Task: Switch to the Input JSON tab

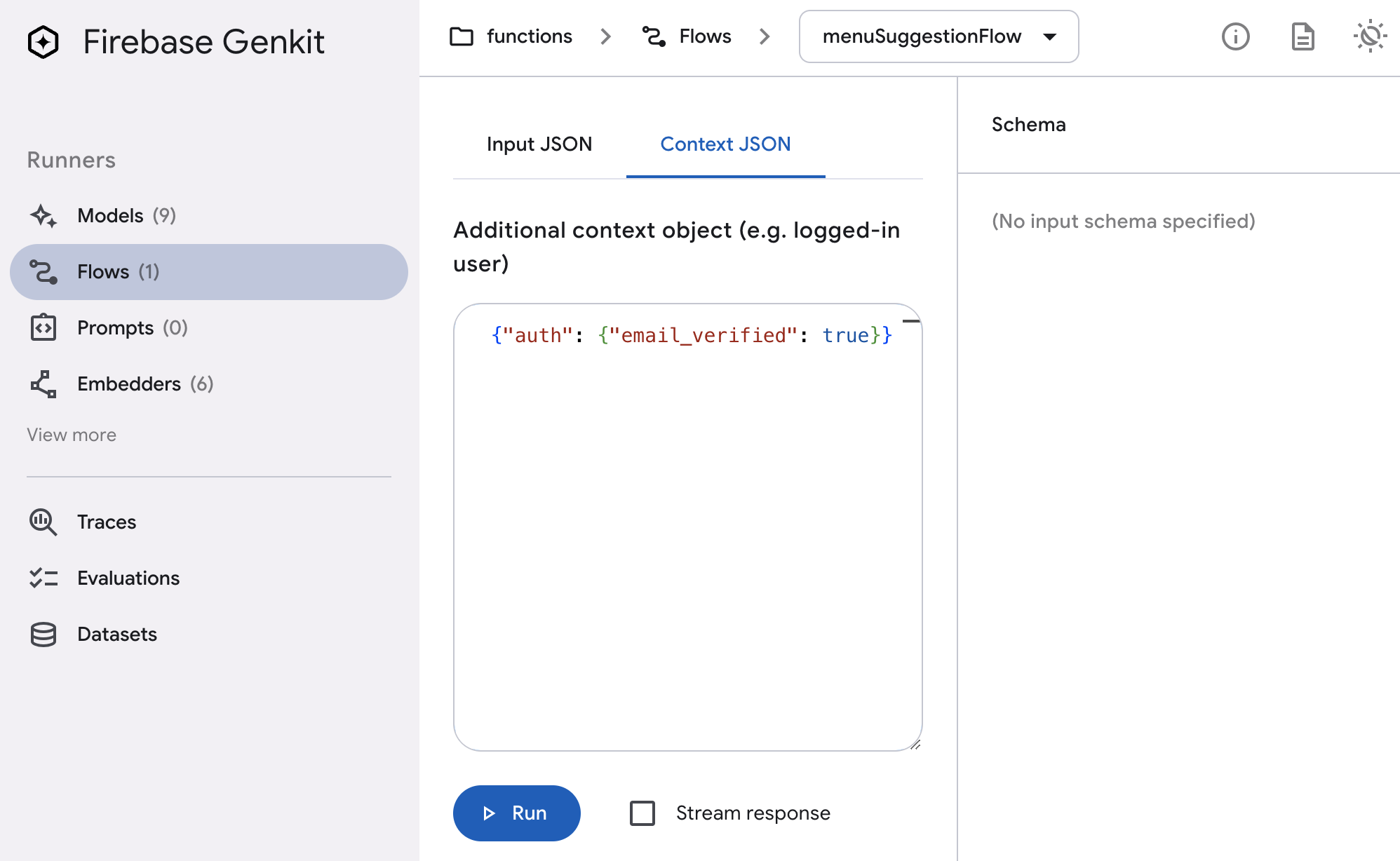Action: click(539, 144)
